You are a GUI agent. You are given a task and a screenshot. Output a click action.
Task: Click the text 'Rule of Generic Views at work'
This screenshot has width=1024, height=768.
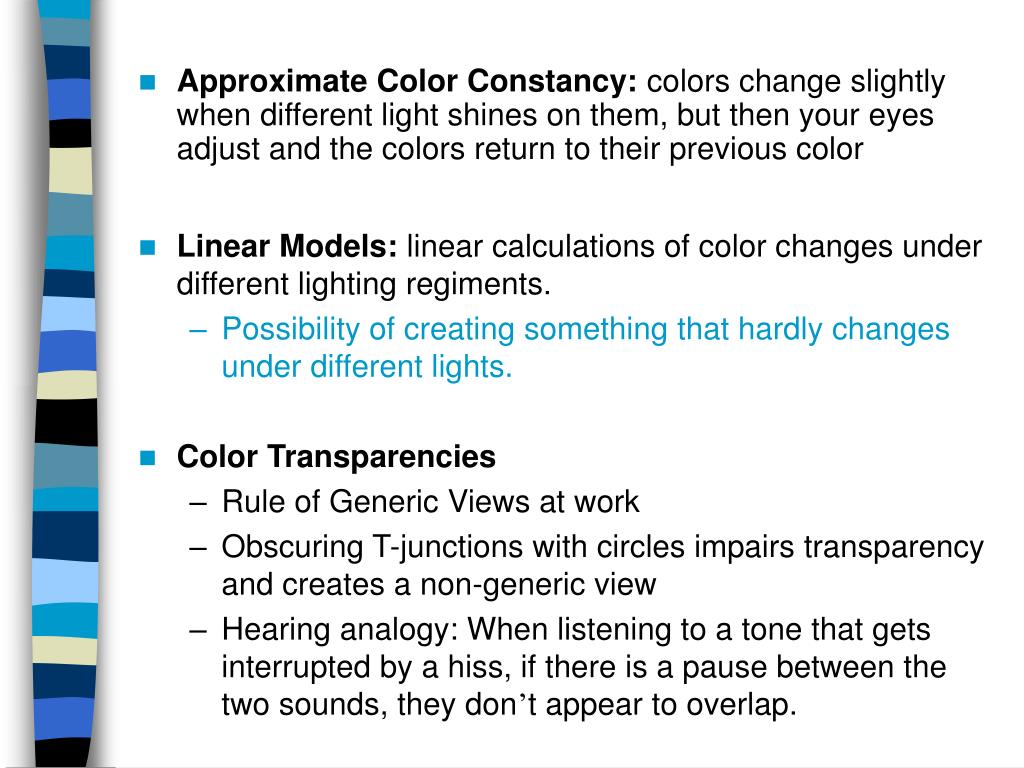(x=430, y=502)
